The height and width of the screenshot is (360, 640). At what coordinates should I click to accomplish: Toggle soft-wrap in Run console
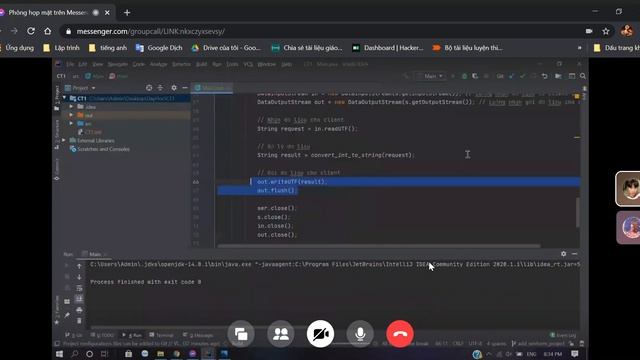79,288
